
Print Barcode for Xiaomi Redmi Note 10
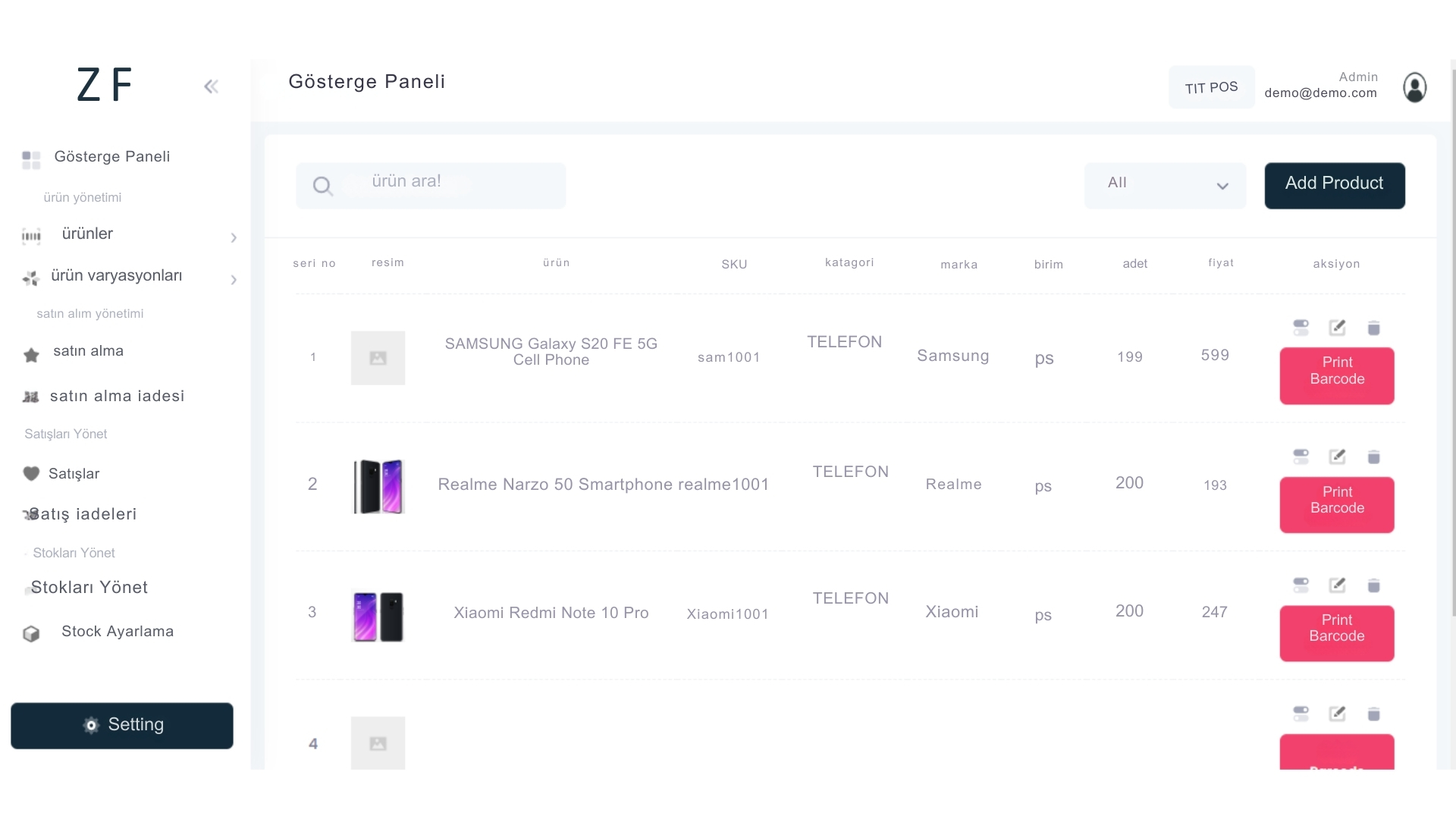point(1337,633)
